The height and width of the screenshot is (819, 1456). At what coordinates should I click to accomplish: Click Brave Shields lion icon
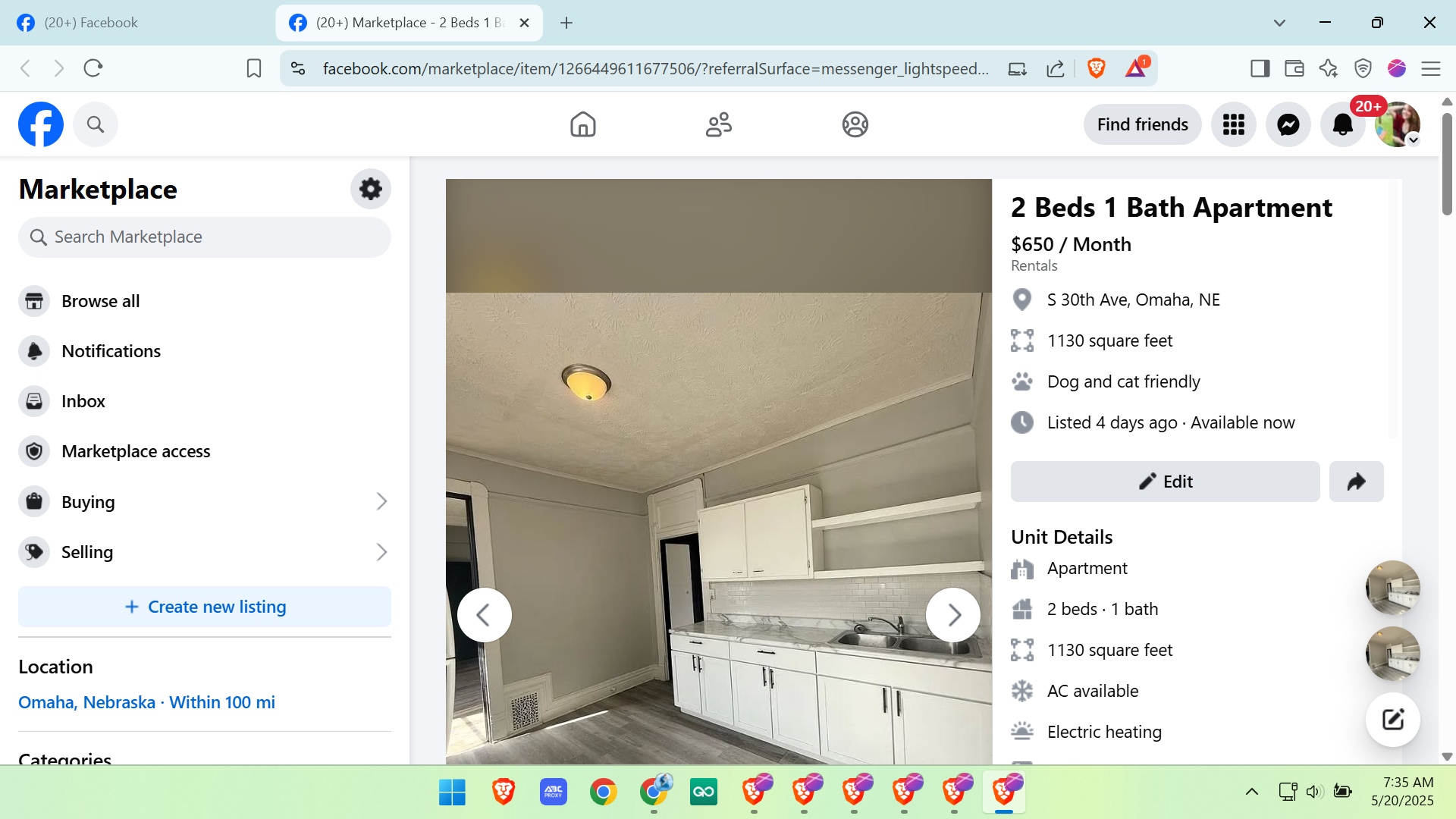point(1096,68)
